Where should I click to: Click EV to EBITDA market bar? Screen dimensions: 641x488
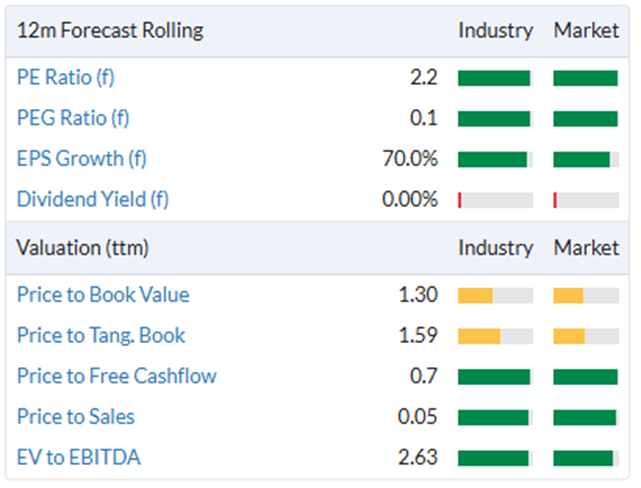pyautogui.click(x=586, y=458)
